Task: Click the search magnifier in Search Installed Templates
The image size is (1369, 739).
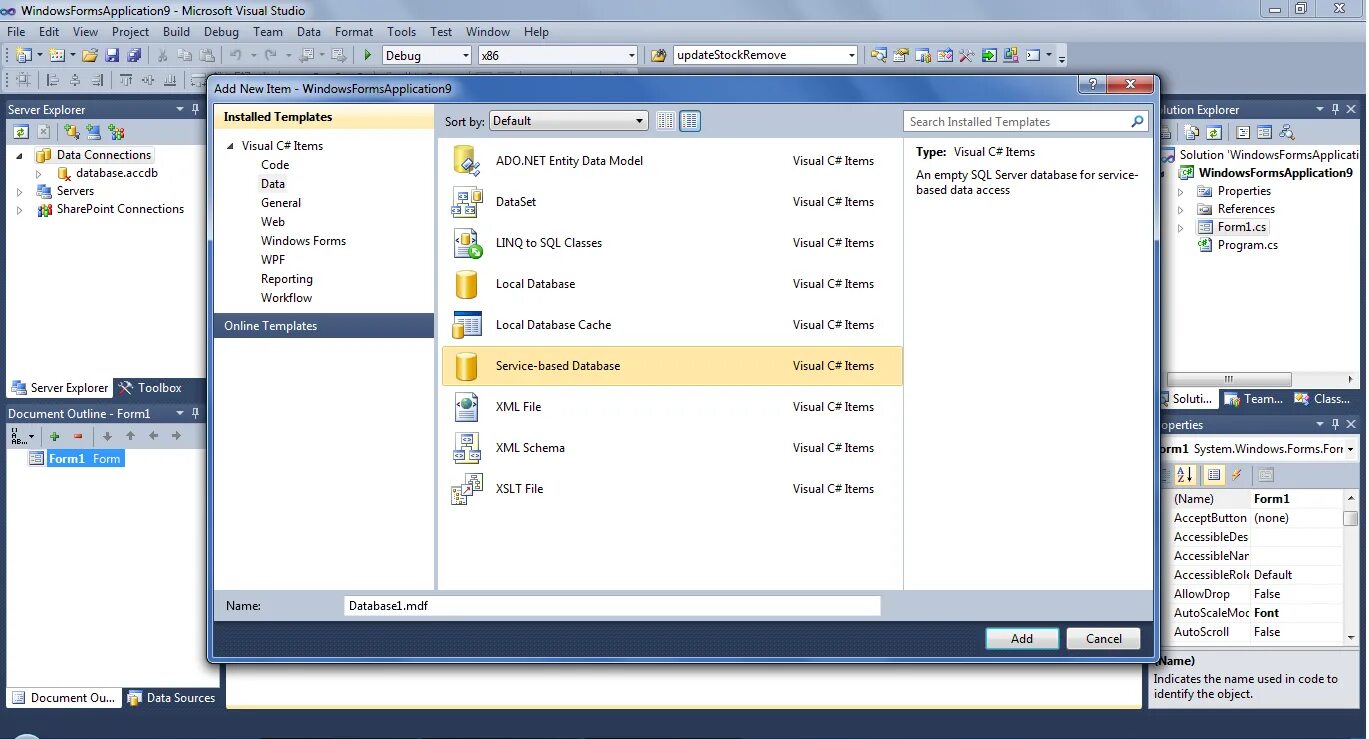Action: tap(1137, 122)
